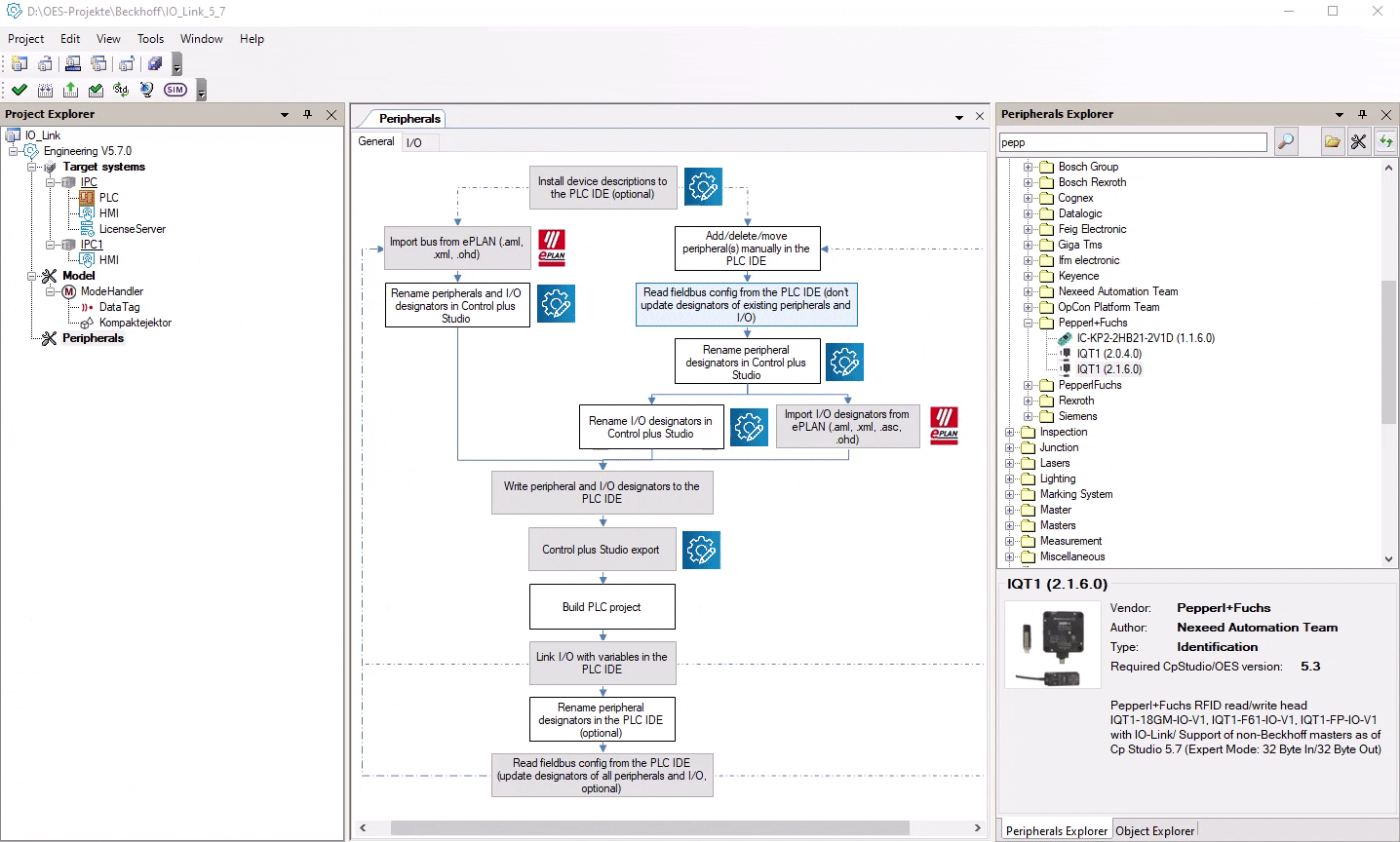The image size is (1400, 842).
Task: Click the magnifier search icon in Peripherals Explorer
Action: [1286, 142]
